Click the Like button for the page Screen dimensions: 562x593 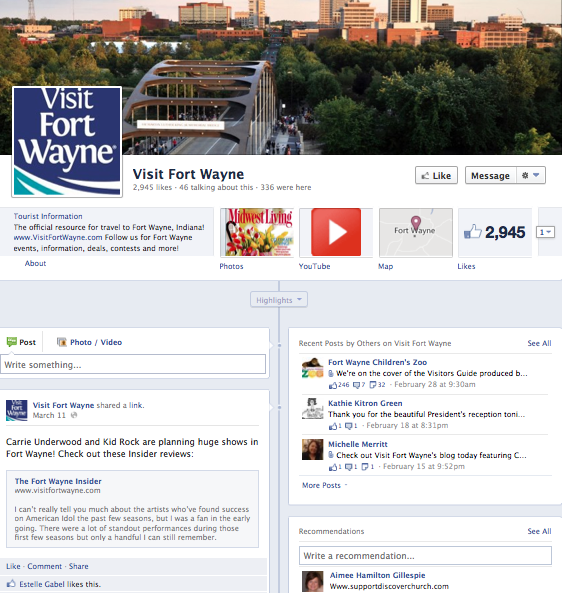(x=436, y=175)
